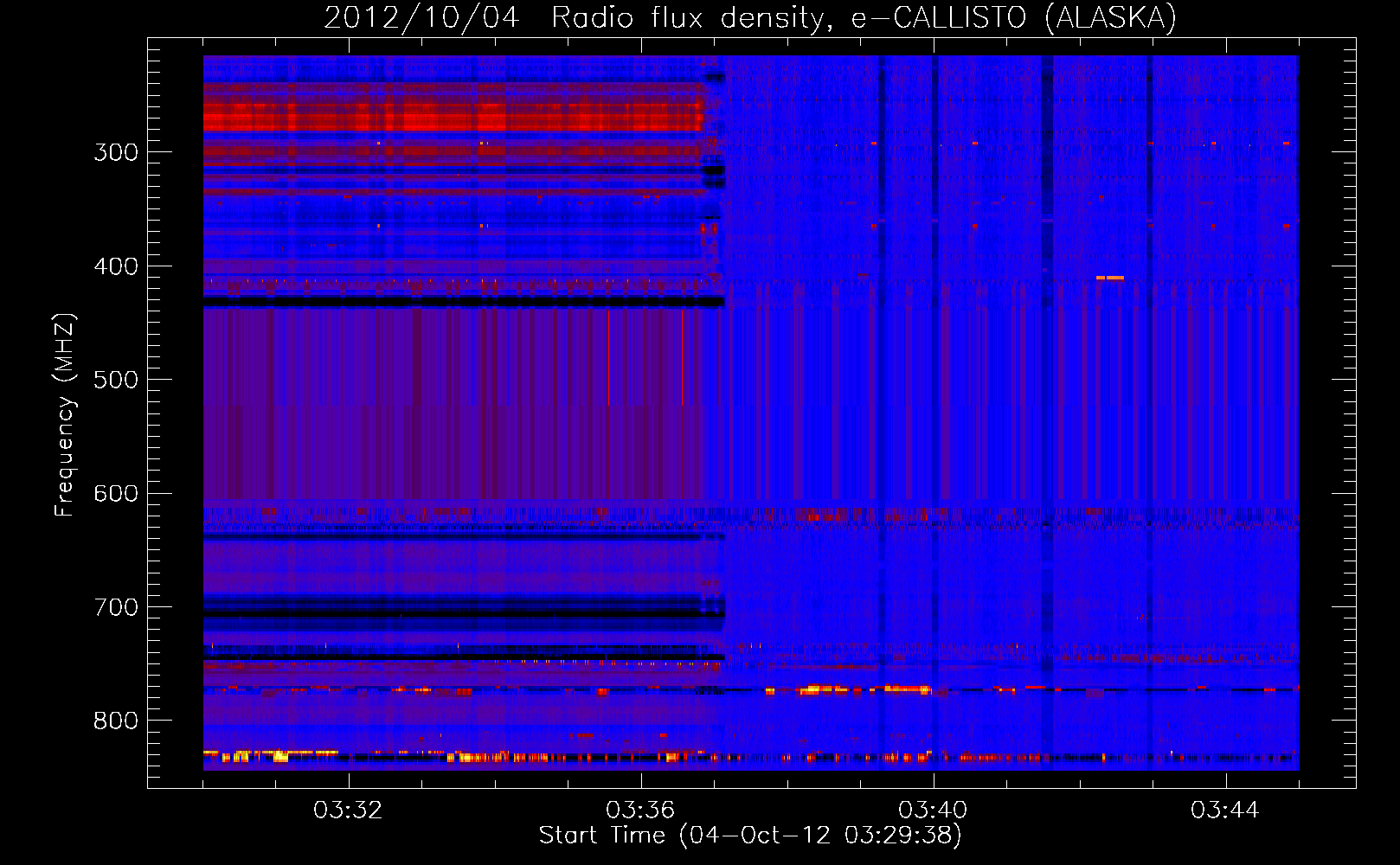1400x865 pixels.
Task: Click the short orange burst near 410 MHz after 03:42
Action: 1109,278
